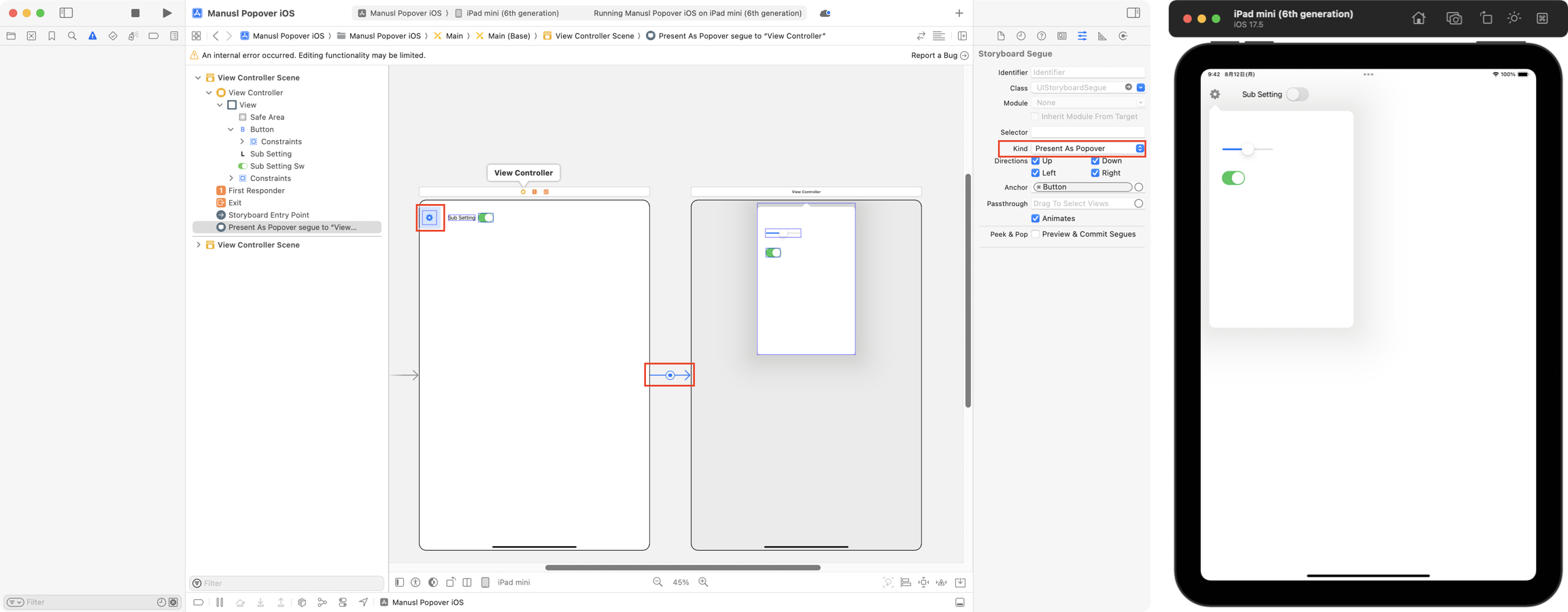Show the File inspector
The image size is (1568, 612).
point(1001,36)
